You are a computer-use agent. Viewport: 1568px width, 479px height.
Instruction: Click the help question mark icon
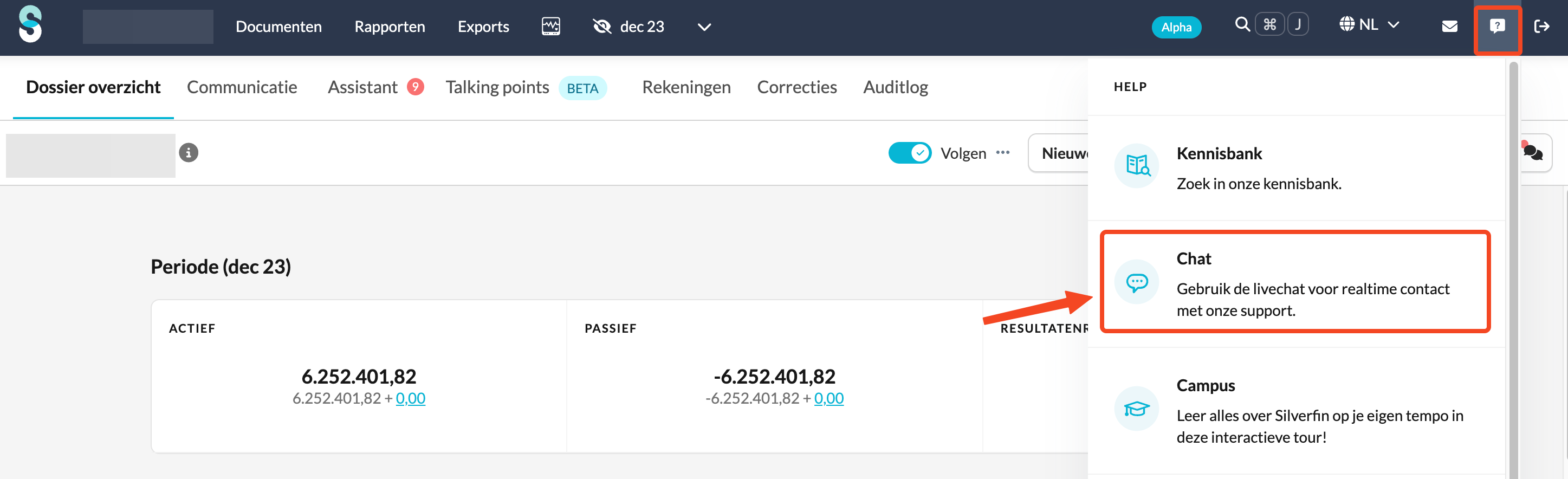1497,26
